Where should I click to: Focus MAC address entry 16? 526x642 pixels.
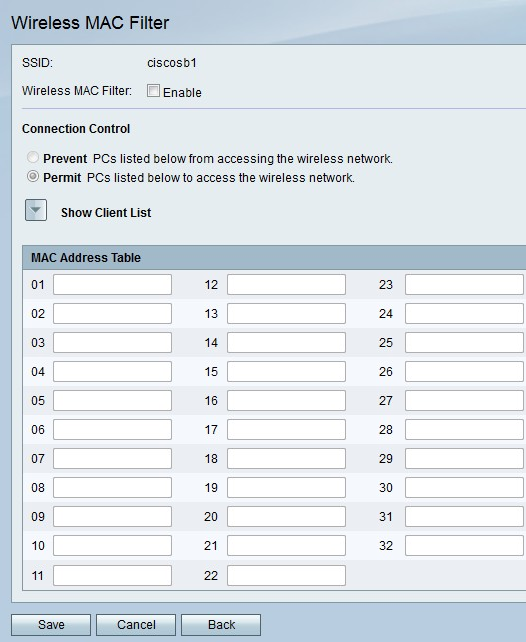click(286, 400)
